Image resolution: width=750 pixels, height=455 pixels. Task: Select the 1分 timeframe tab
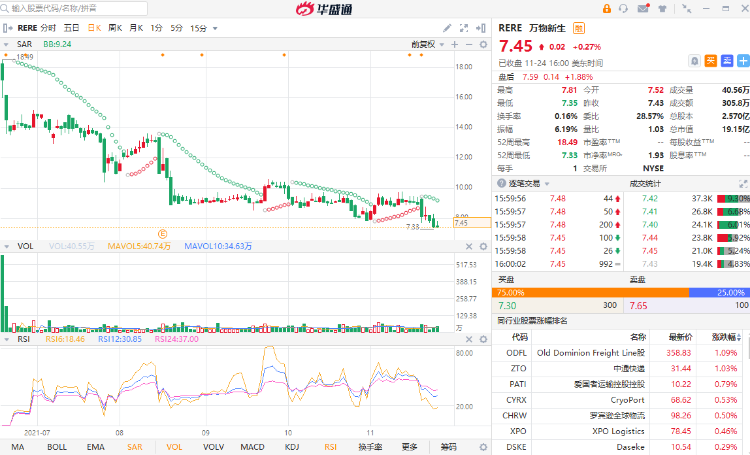coord(156,28)
